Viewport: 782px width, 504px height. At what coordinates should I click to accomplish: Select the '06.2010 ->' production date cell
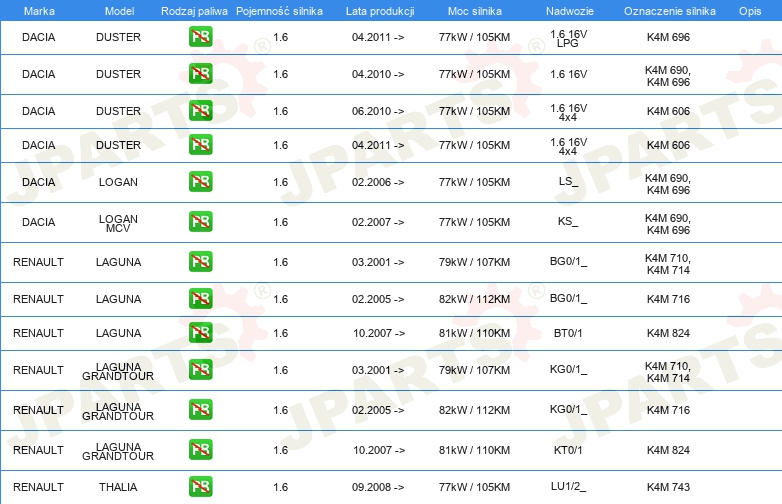tap(378, 111)
